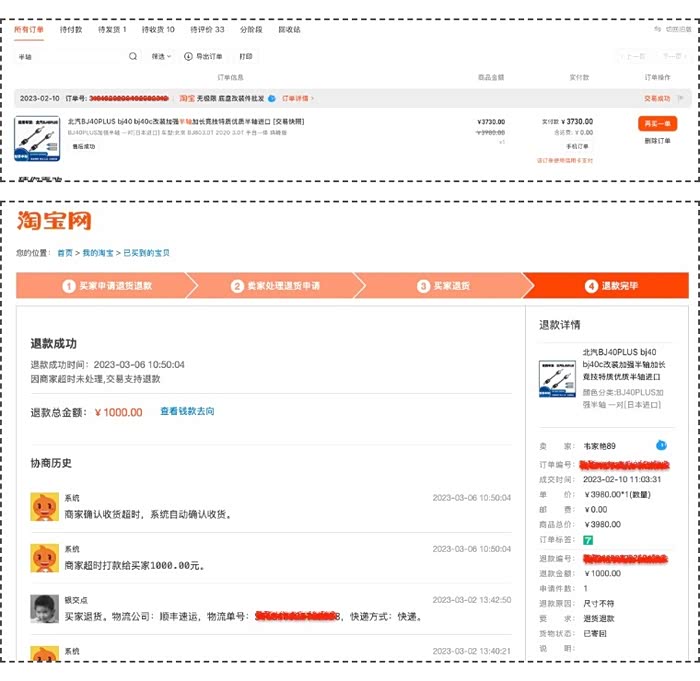This screenshot has width=700, height=681.
Task: Switch to the 待收货 10 tab
Action: pos(158,29)
